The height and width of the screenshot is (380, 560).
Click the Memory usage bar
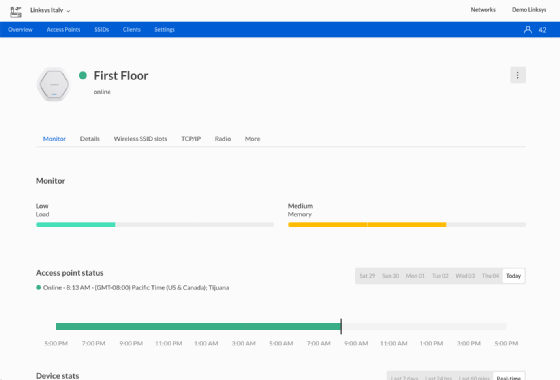[407, 225]
